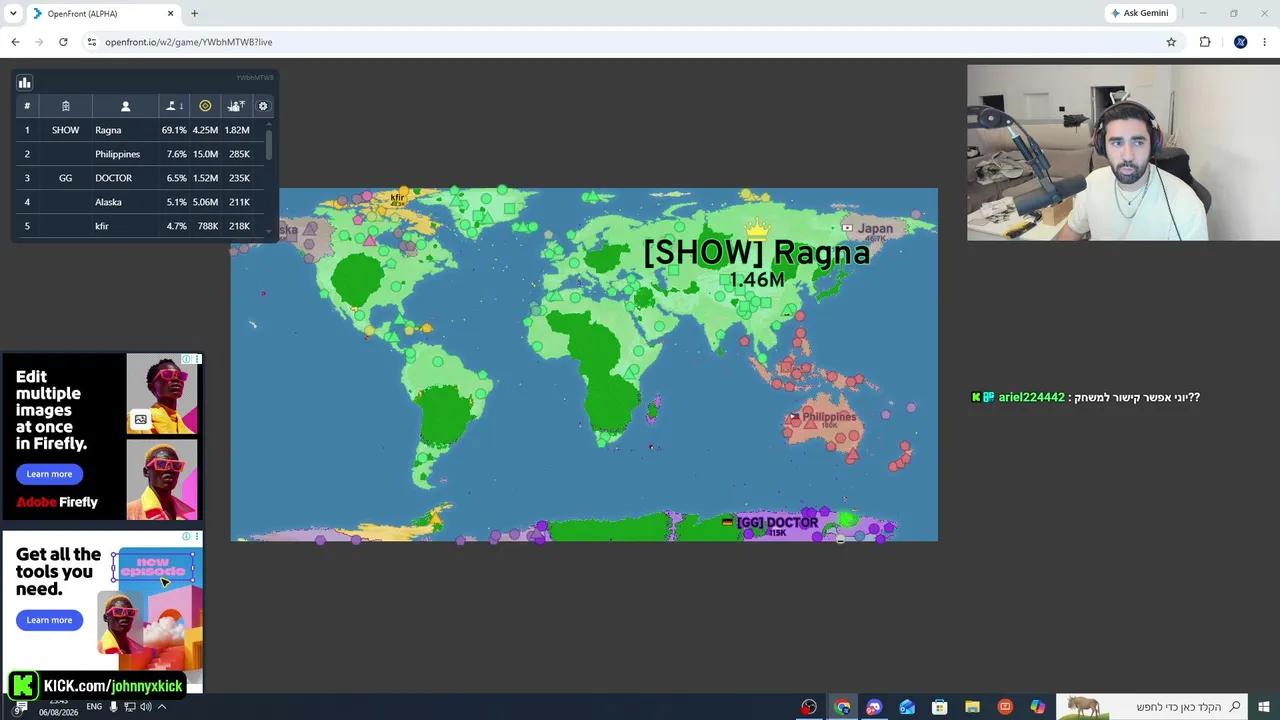
Task: Open File Explorer from the taskbar
Action: coord(972,707)
